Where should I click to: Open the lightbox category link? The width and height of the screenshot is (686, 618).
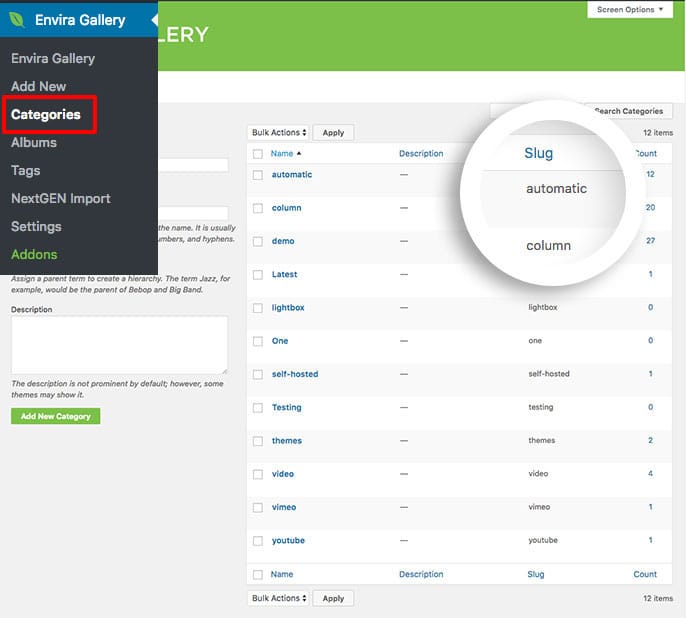[288, 308]
